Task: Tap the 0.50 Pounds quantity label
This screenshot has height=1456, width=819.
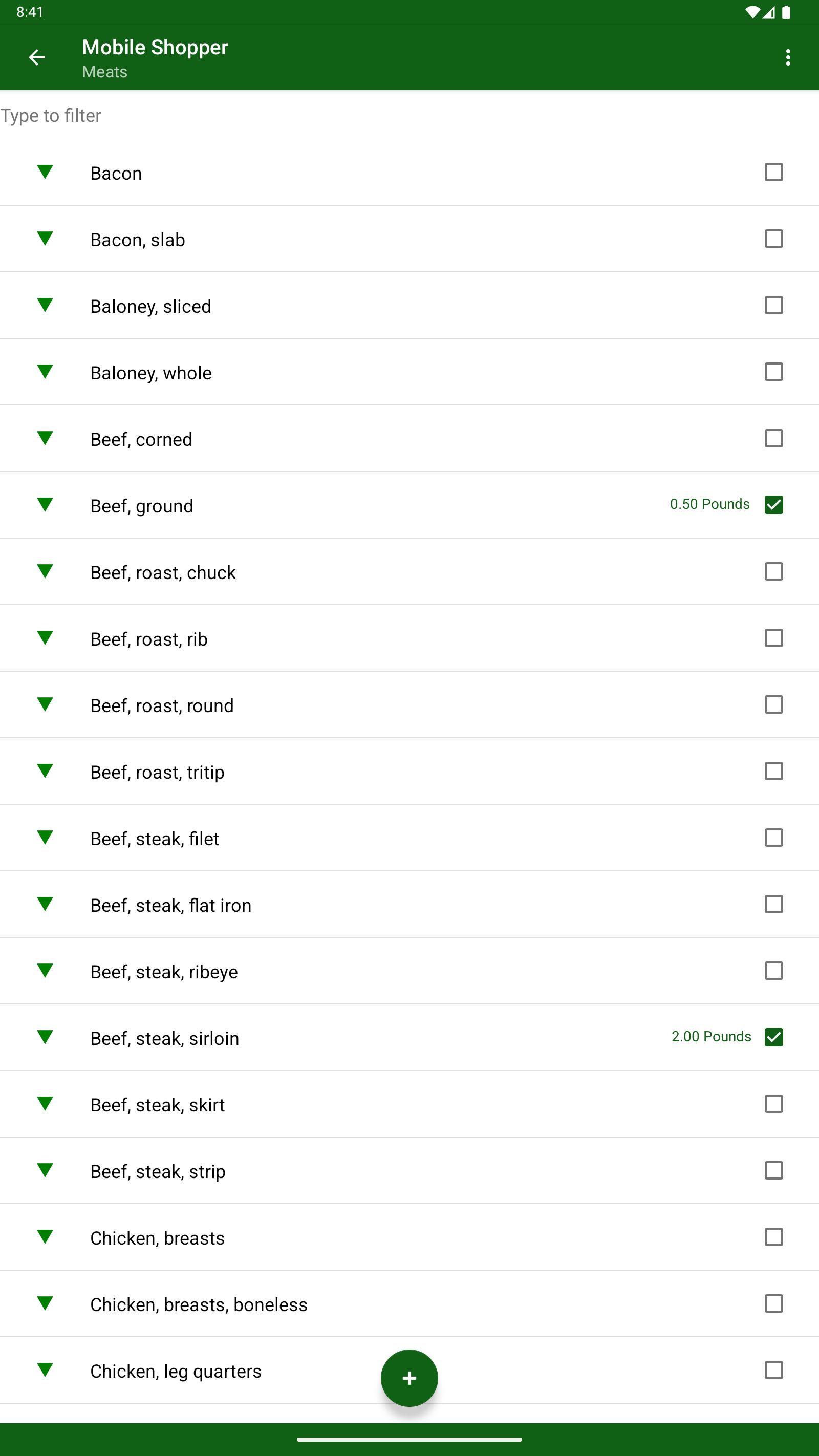Action: (x=709, y=504)
